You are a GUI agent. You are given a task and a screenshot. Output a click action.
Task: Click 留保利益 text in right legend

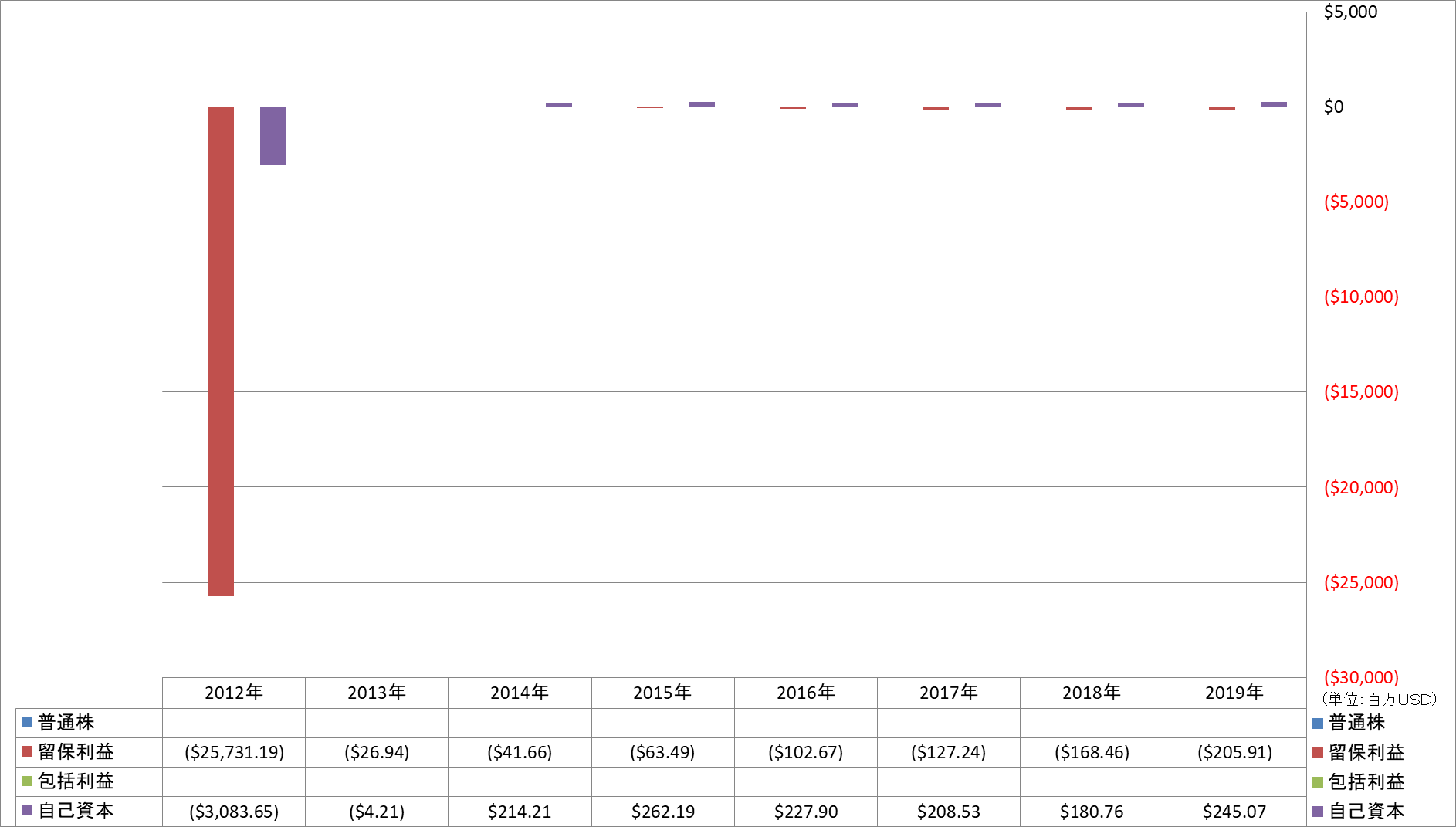(x=1366, y=752)
